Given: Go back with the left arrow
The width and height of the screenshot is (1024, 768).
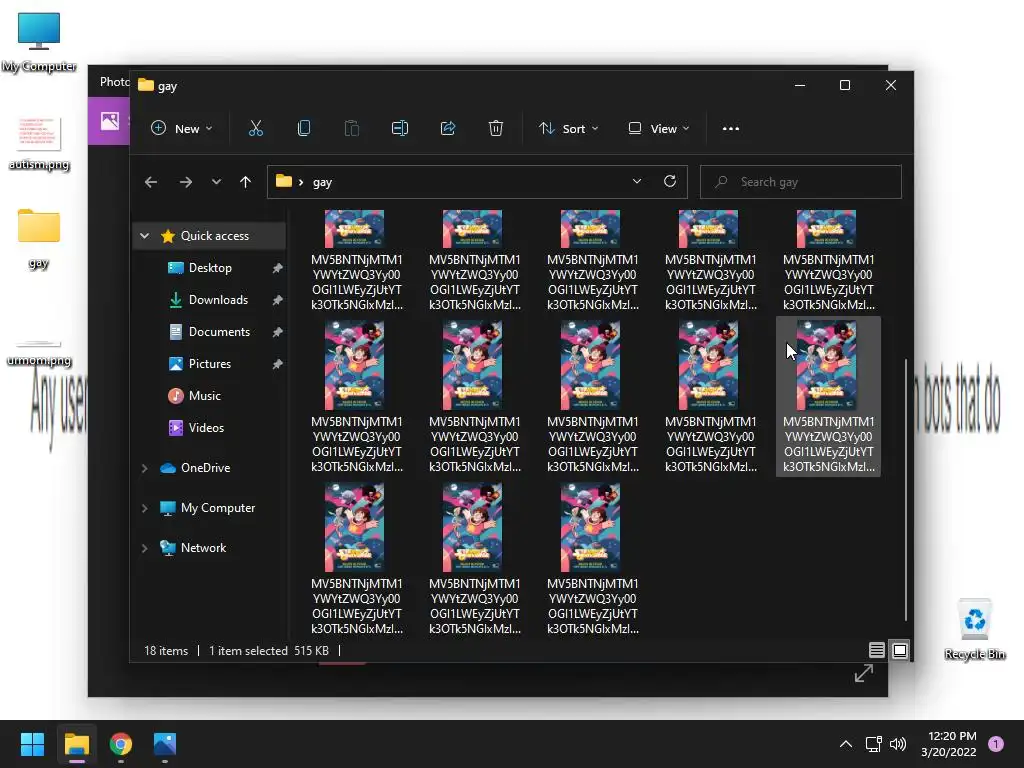Looking at the screenshot, I should tap(151, 182).
